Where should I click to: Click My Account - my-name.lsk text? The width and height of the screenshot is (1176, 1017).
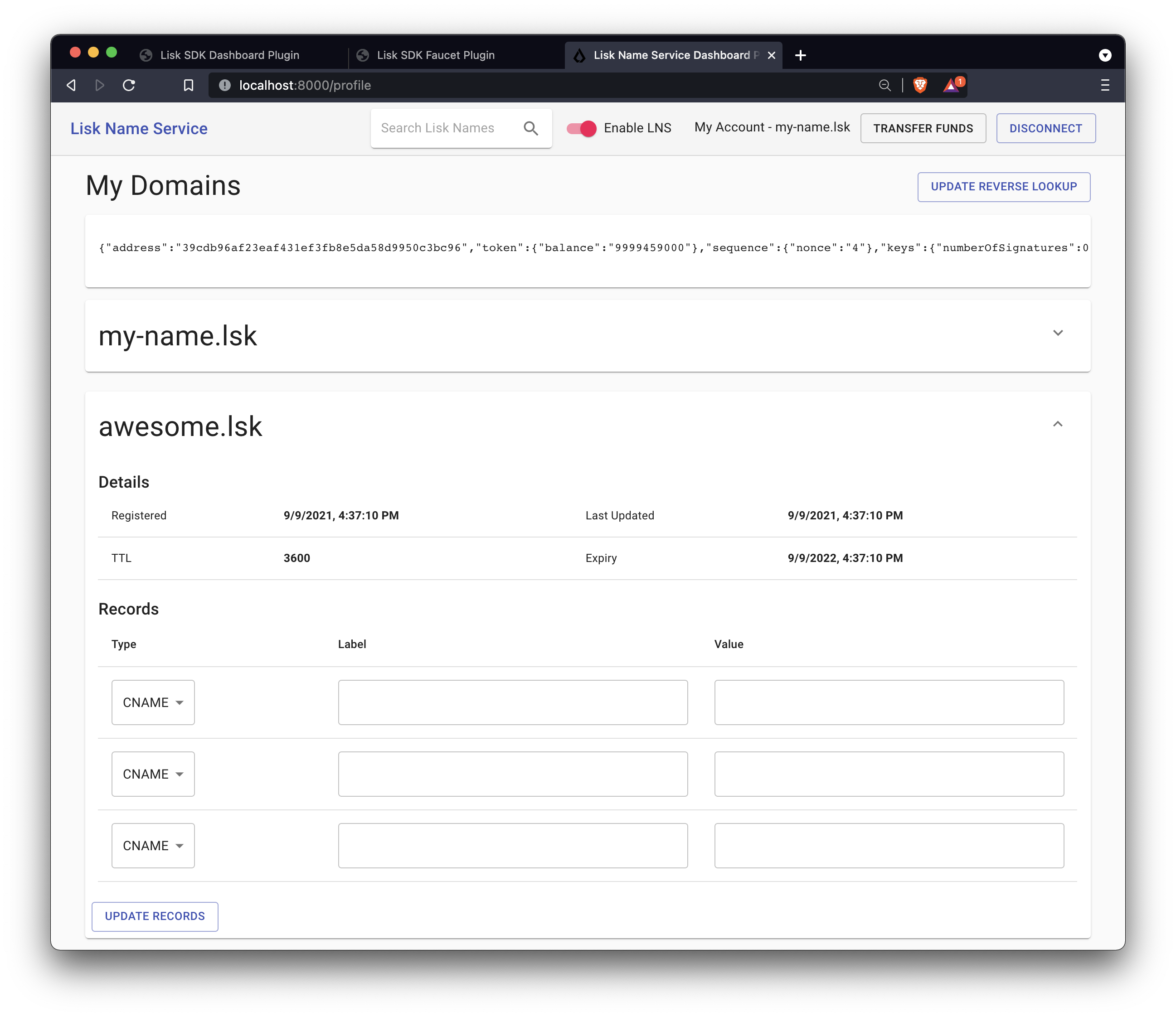(772, 128)
